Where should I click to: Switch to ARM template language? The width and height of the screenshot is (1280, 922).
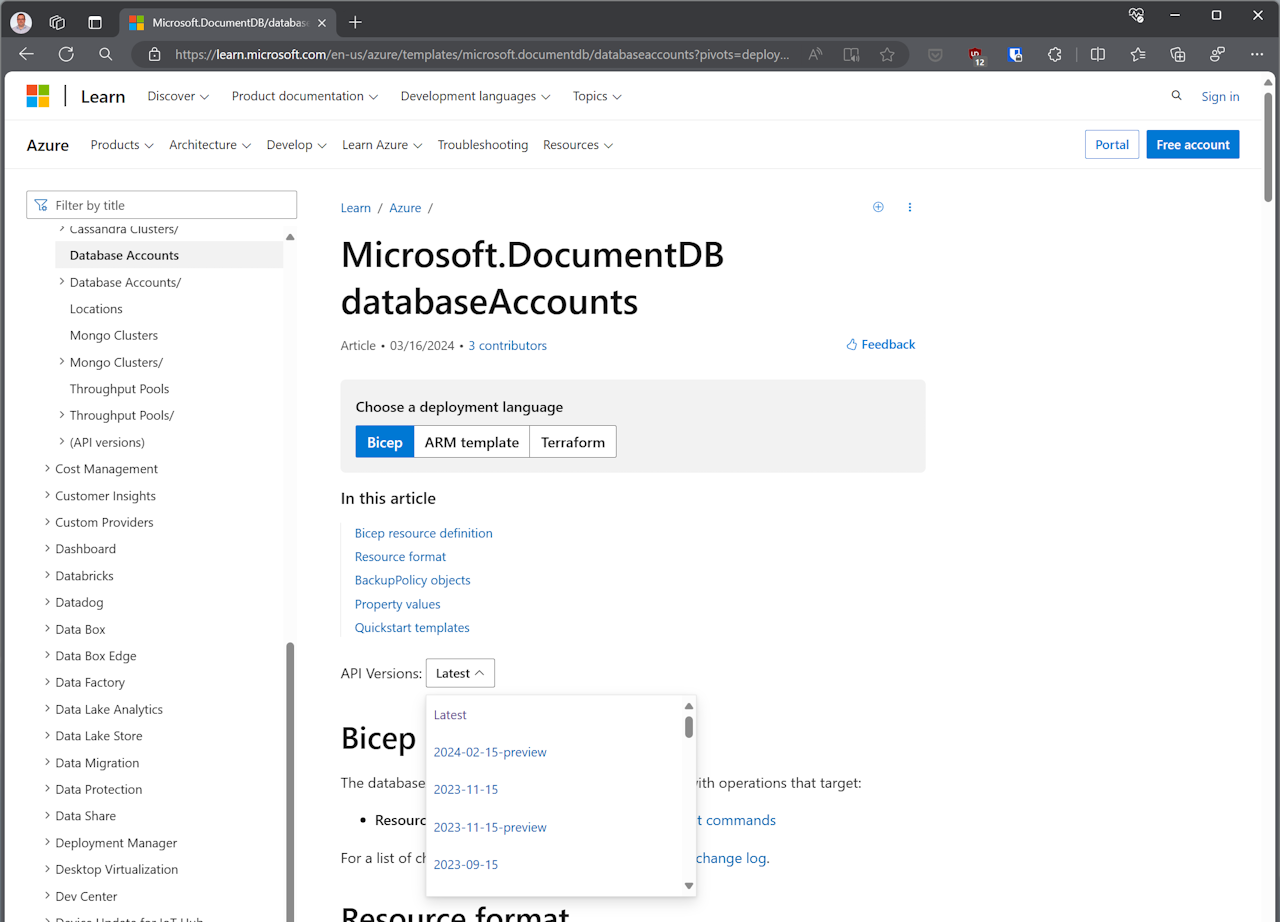472,442
